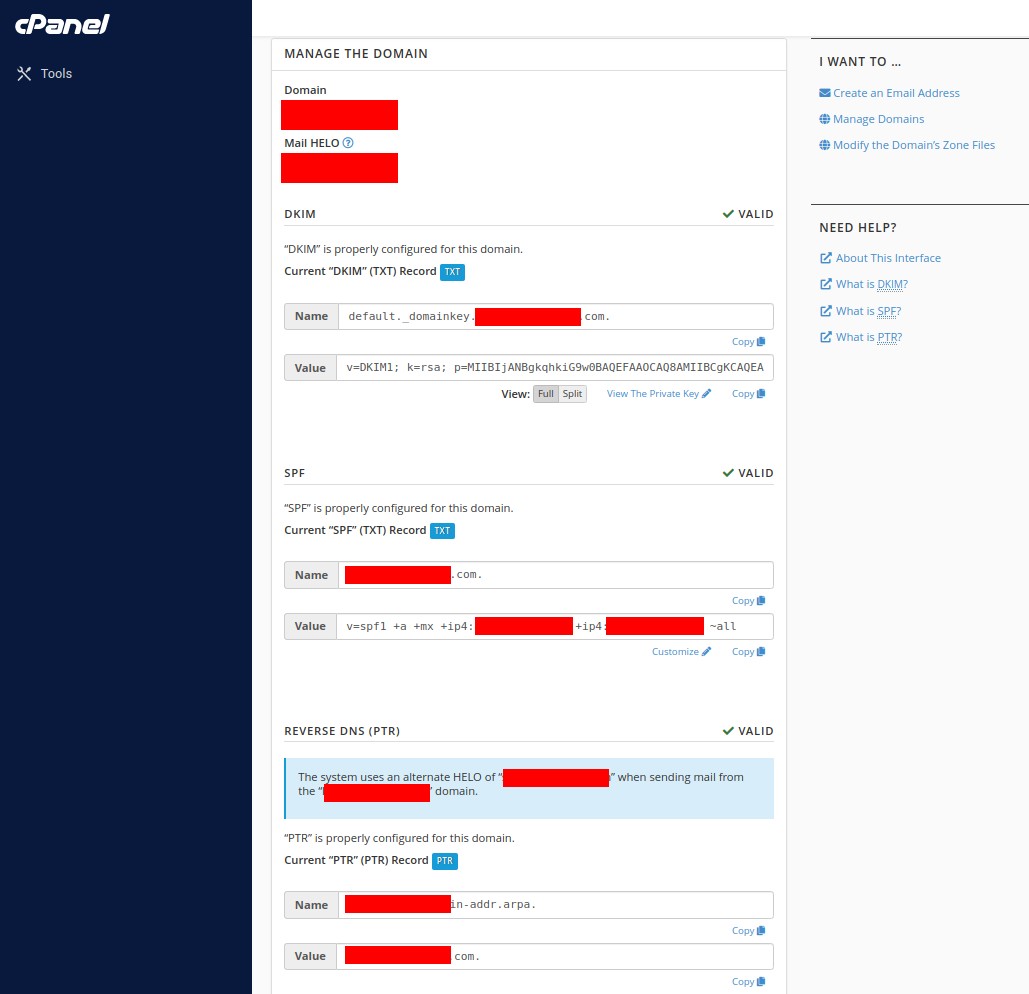The width and height of the screenshot is (1029, 994).
Task: Open the Create an Email Address link
Action: click(896, 92)
